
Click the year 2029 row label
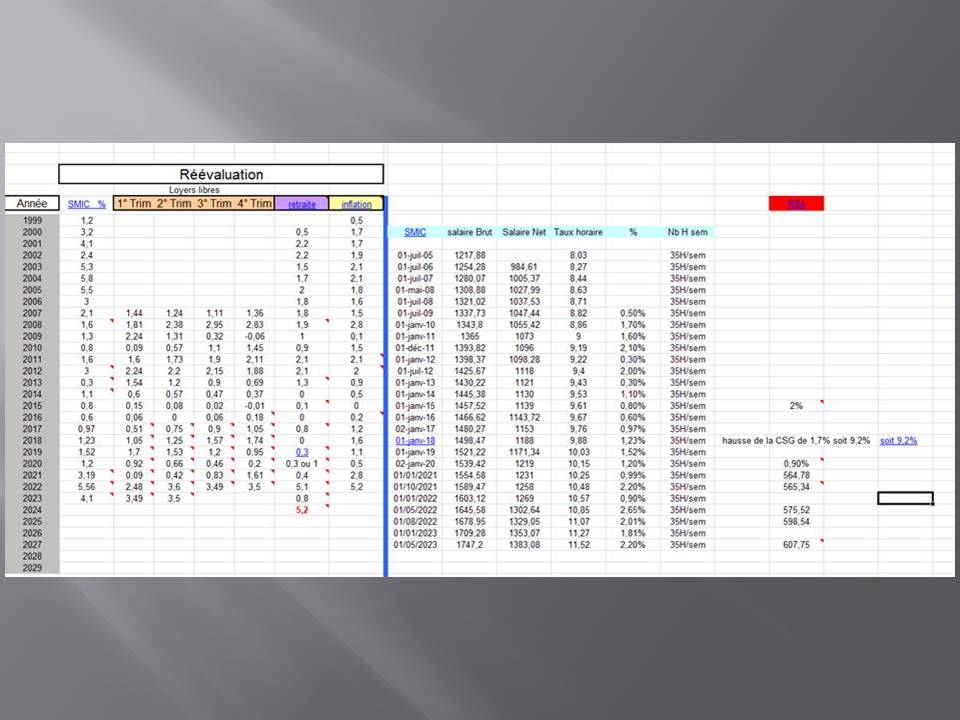32,568
